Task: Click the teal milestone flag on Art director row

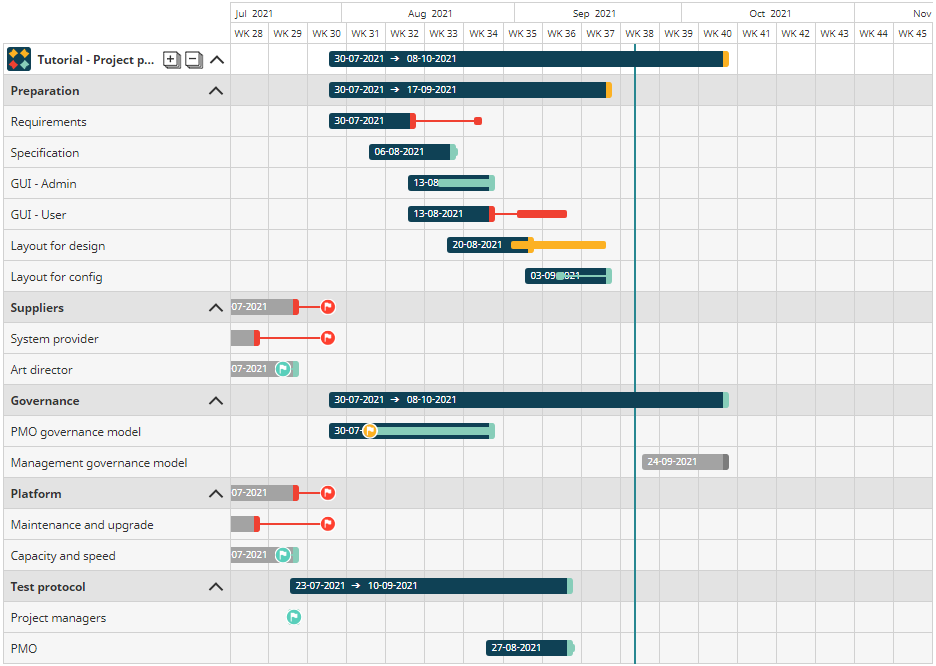Action: pyautogui.click(x=283, y=369)
